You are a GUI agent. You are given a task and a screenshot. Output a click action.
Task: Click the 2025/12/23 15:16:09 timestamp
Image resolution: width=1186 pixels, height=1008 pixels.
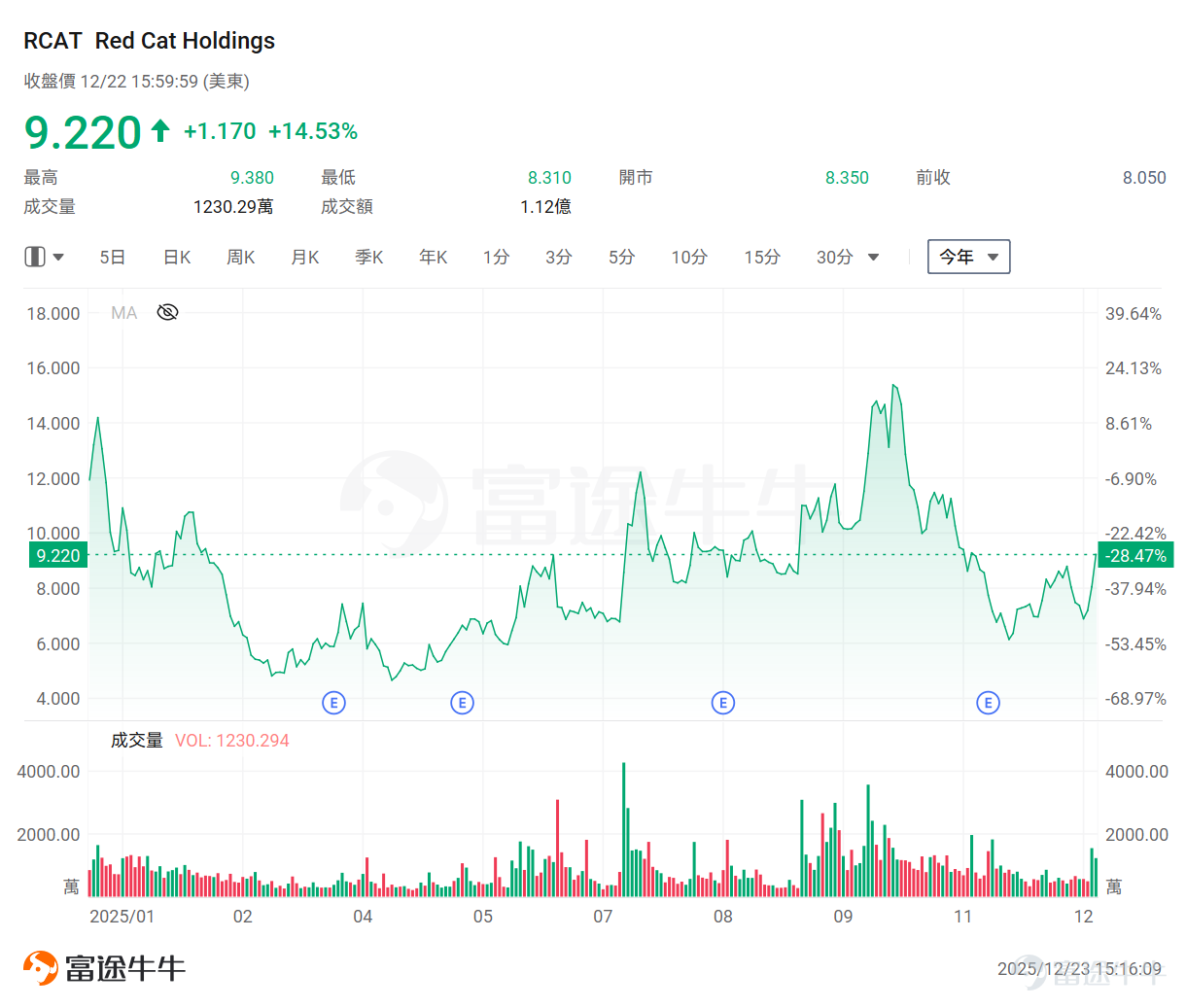(x=1079, y=969)
